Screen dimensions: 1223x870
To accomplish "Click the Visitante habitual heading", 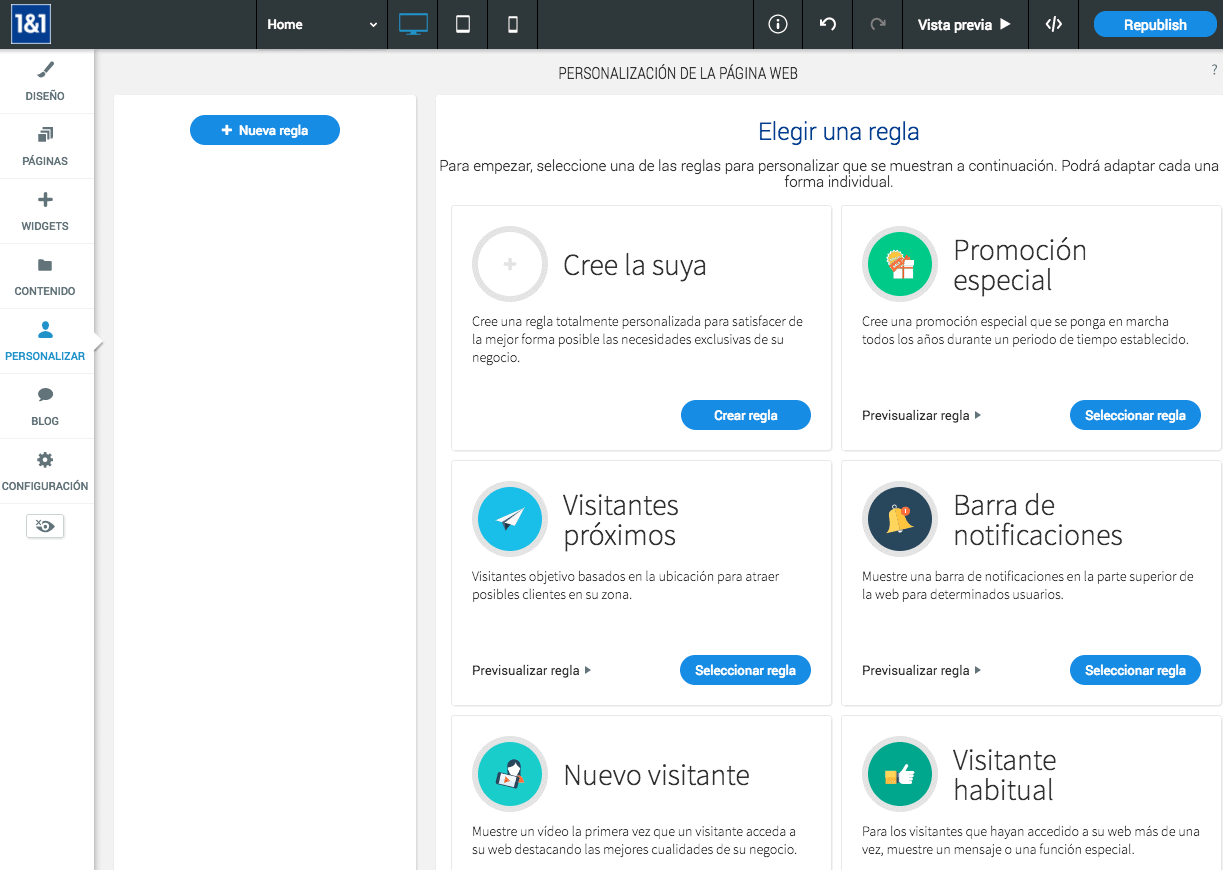I will click(1005, 775).
